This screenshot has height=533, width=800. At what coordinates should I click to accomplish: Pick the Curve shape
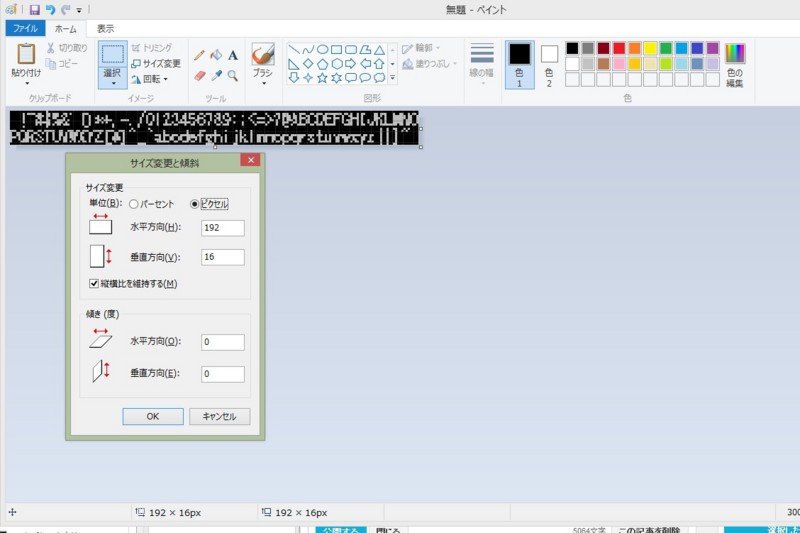[x=308, y=50]
